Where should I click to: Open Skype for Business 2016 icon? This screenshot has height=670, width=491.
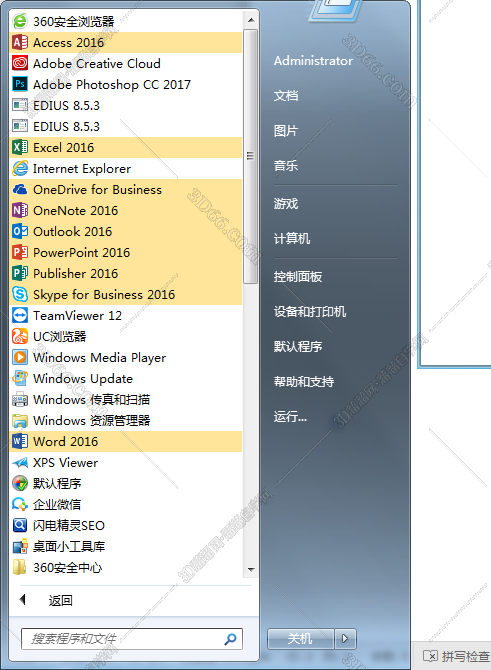coord(20,294)
